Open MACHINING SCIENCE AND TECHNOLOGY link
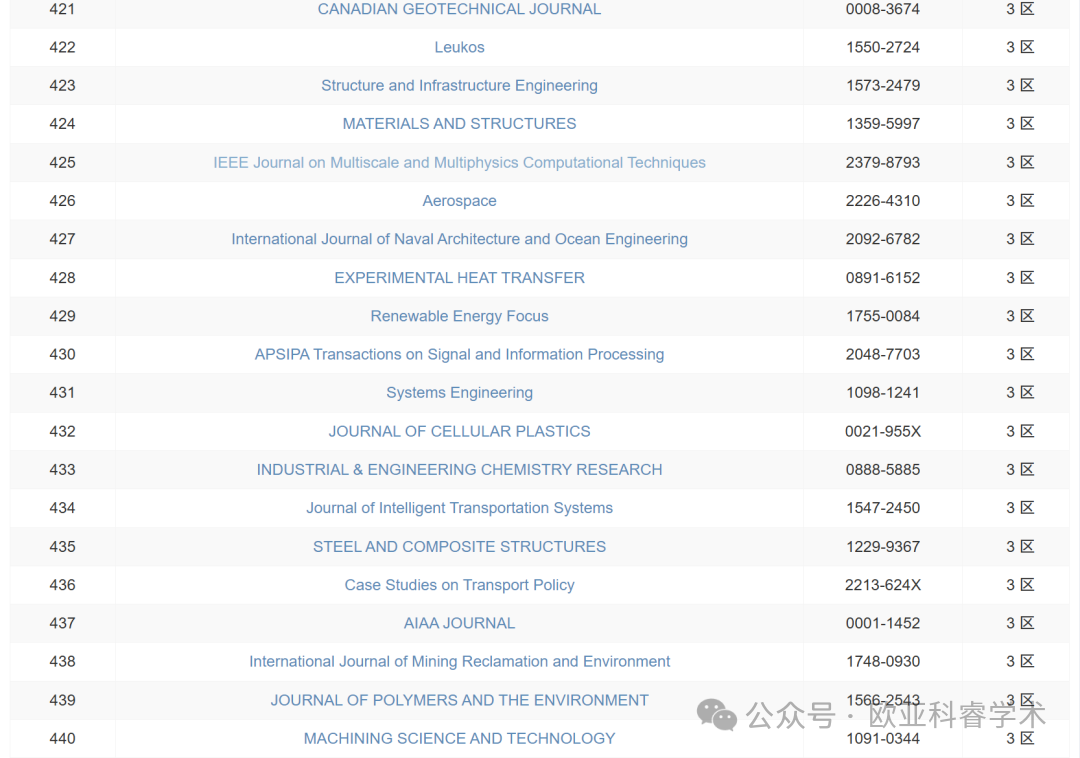 pos(459,739)
